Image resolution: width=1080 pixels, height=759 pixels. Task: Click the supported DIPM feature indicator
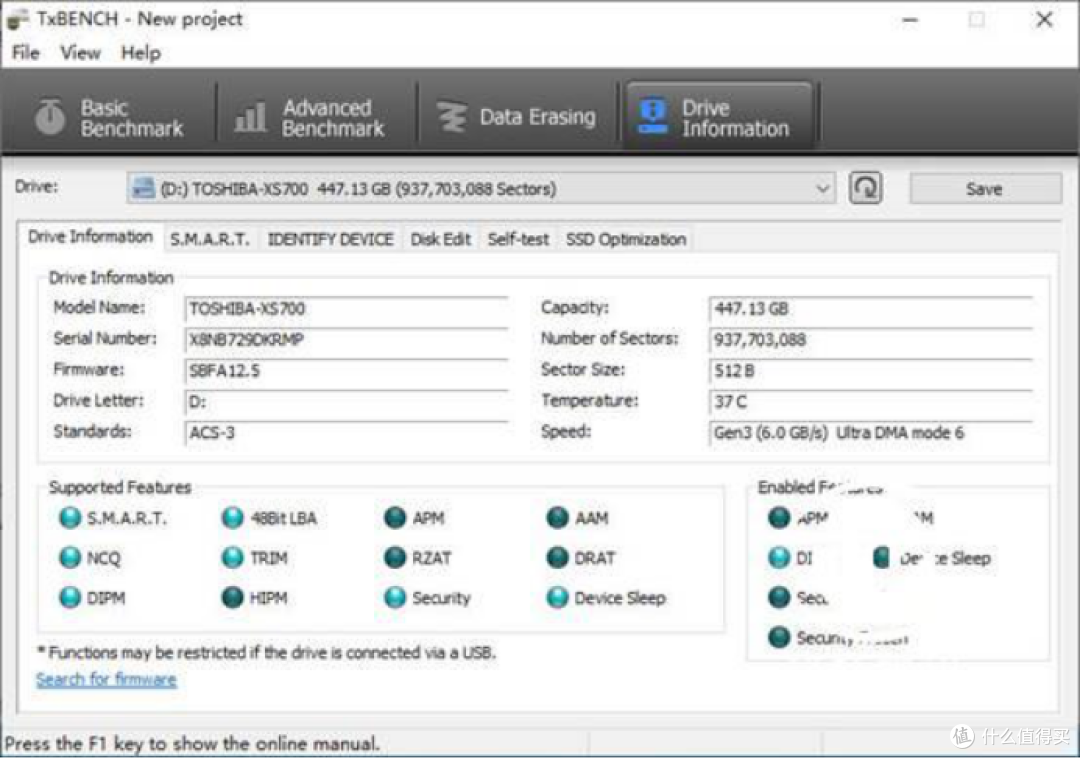coord(70,597)
